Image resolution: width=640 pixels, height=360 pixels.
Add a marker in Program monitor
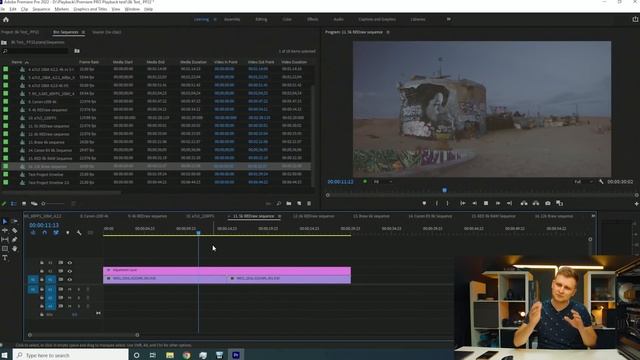click(424, 203)
